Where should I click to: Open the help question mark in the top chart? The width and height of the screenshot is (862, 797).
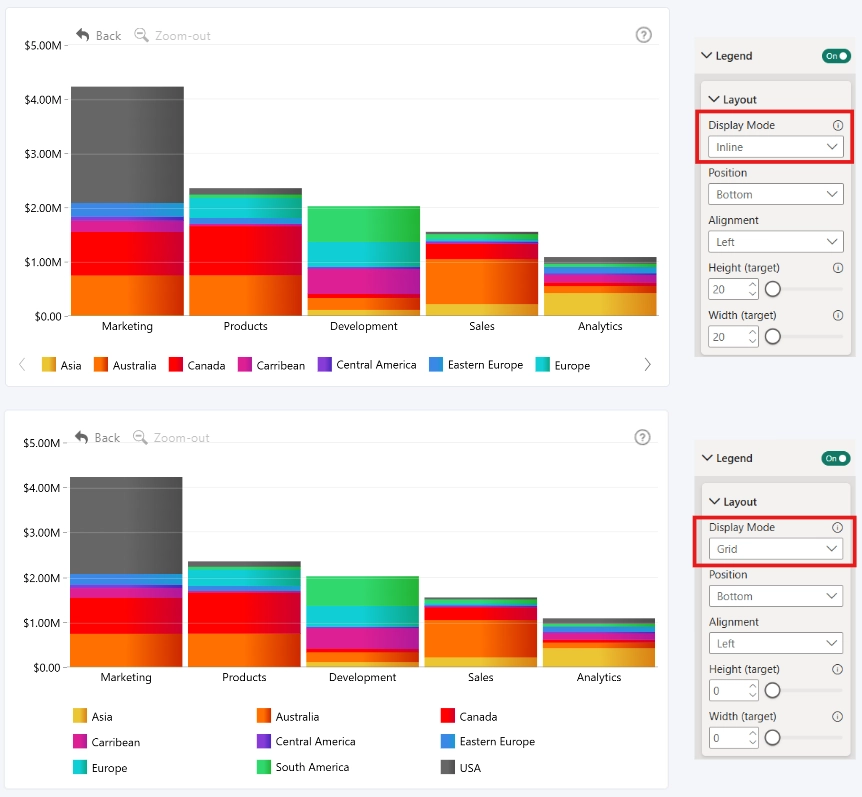click(x=644, y=35)
